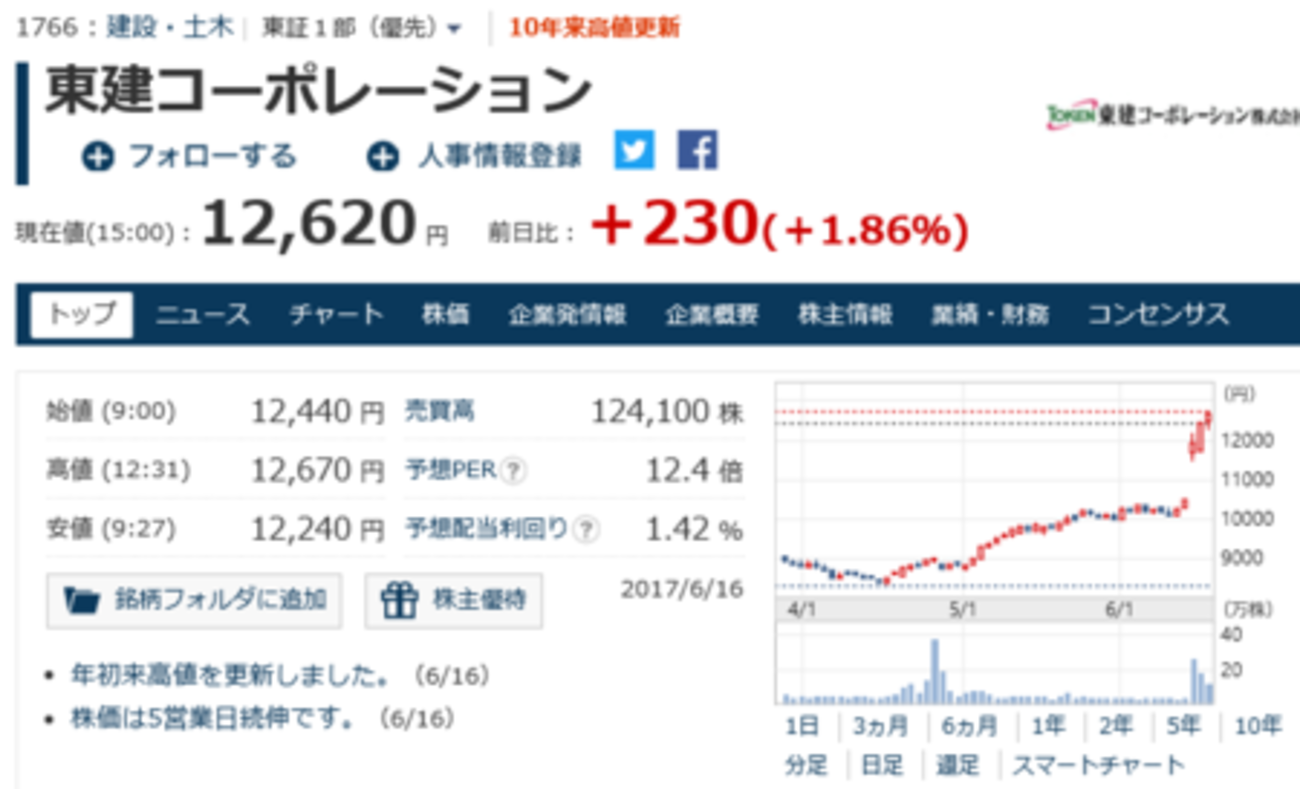Click the folder icon in 銘柄フォルダに追加
This screenshot has width=1300, height=789.
(x=82, y=600)
